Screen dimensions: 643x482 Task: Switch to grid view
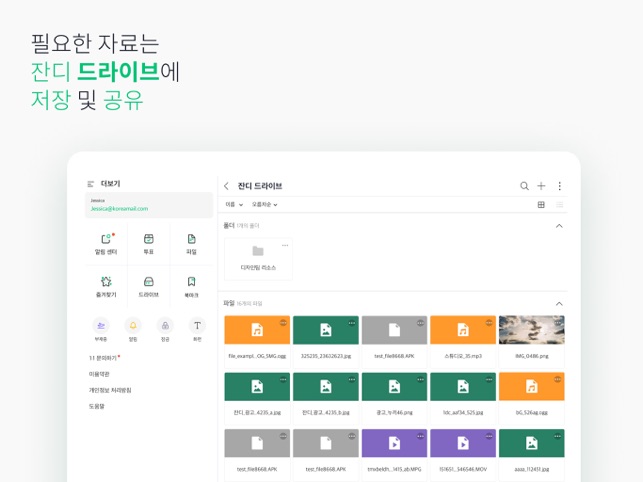541,205
